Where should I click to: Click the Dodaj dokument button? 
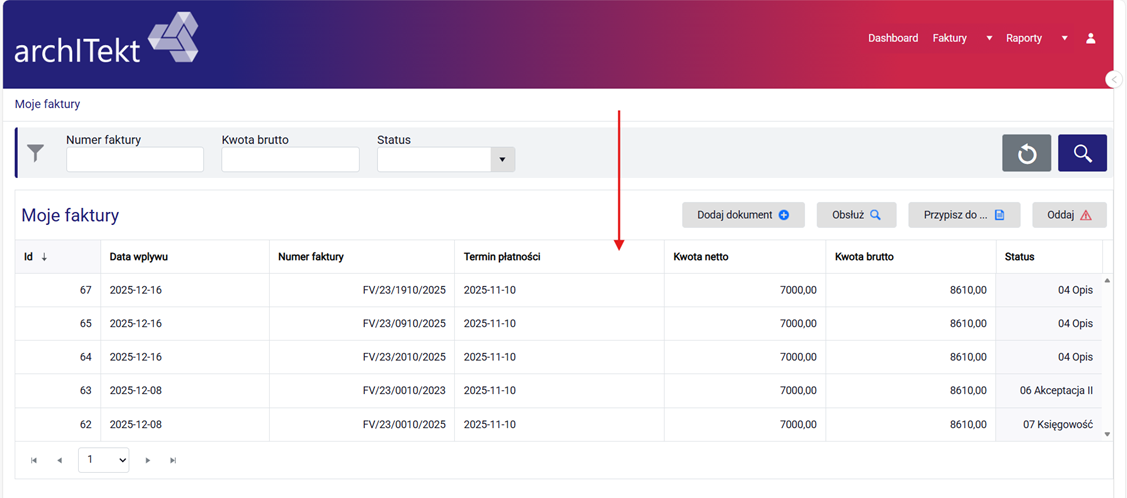(x=743, y=215)
